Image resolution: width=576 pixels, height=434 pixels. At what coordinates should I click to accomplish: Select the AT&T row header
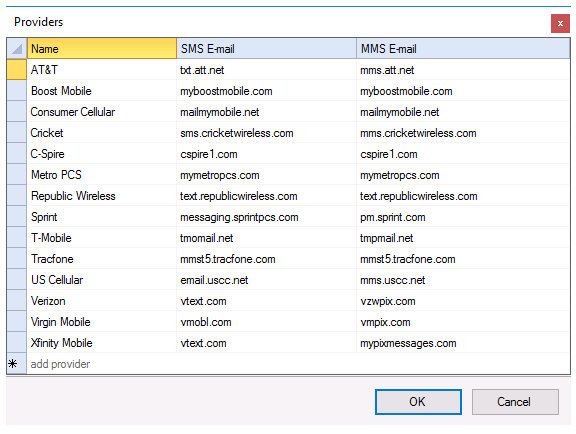[x=17, y=69]
